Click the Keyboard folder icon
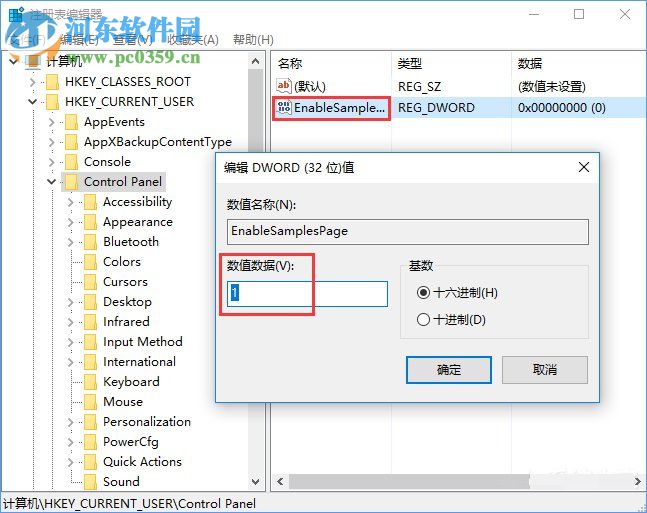647x513 pixels. tap(90, 382)
